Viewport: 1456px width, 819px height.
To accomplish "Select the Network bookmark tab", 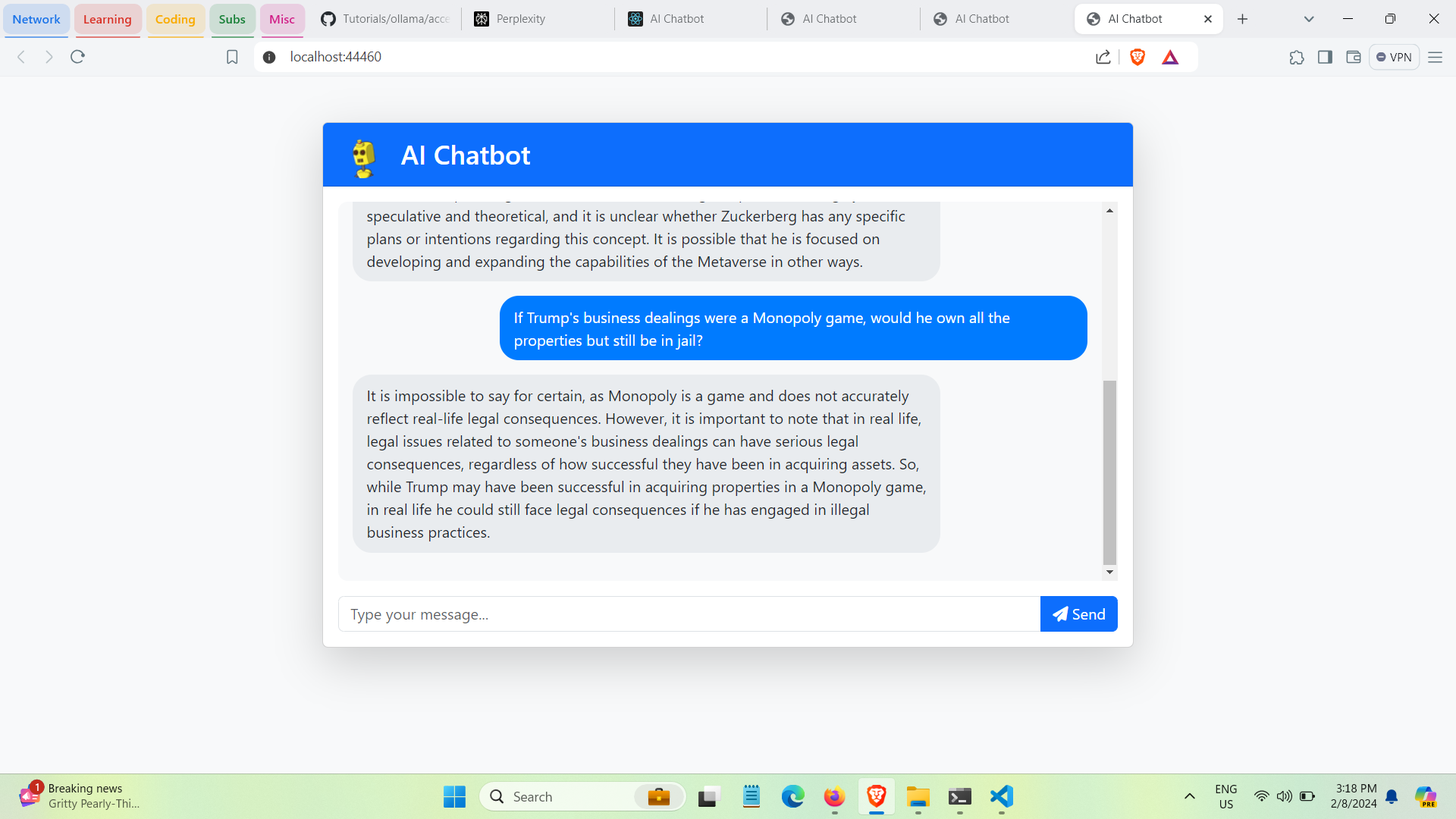I will click(x=37, y=18).
